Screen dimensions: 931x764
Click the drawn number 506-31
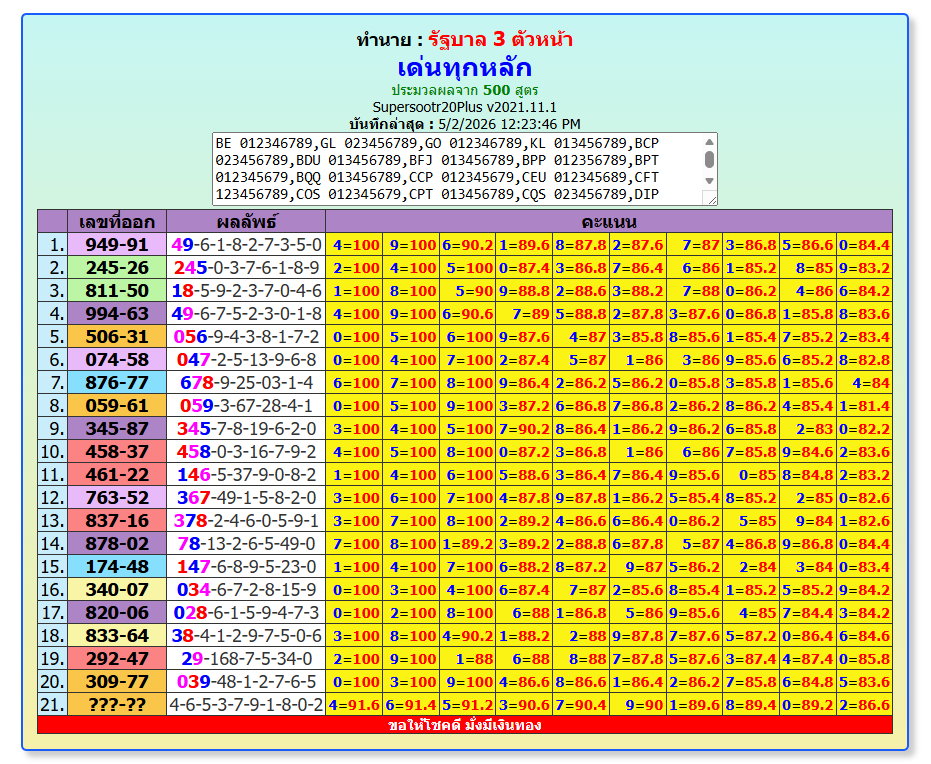[117, 337]
